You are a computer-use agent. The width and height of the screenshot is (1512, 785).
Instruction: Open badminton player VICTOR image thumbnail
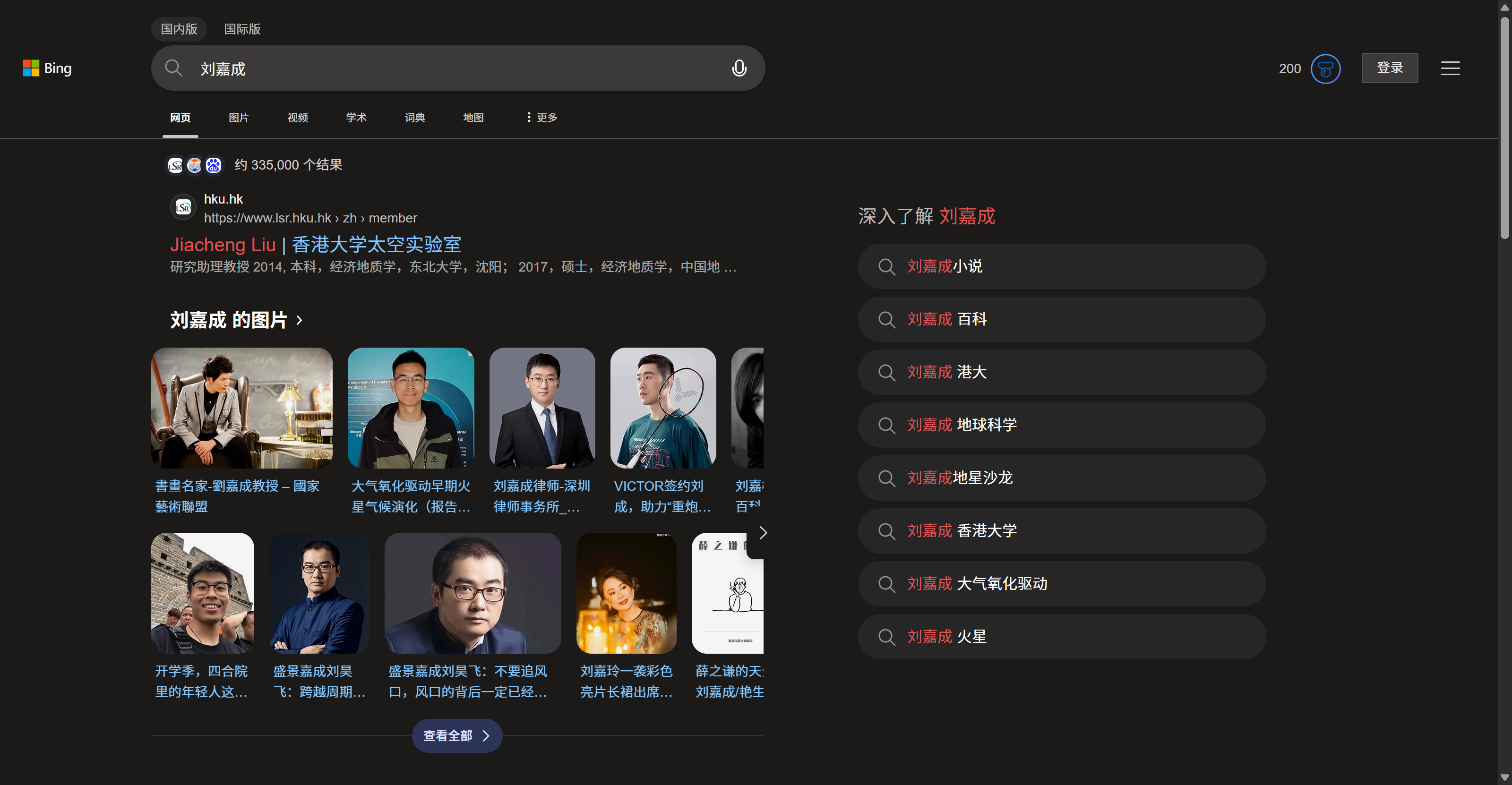pos(662,408)
